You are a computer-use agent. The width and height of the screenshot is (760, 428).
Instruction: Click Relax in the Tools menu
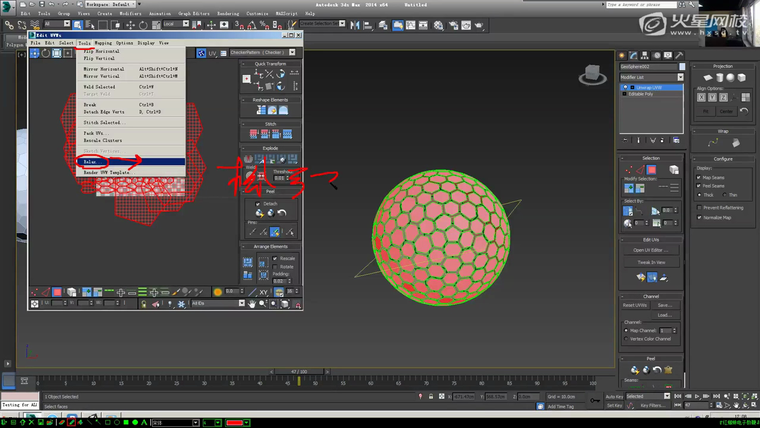pos(91,161)
